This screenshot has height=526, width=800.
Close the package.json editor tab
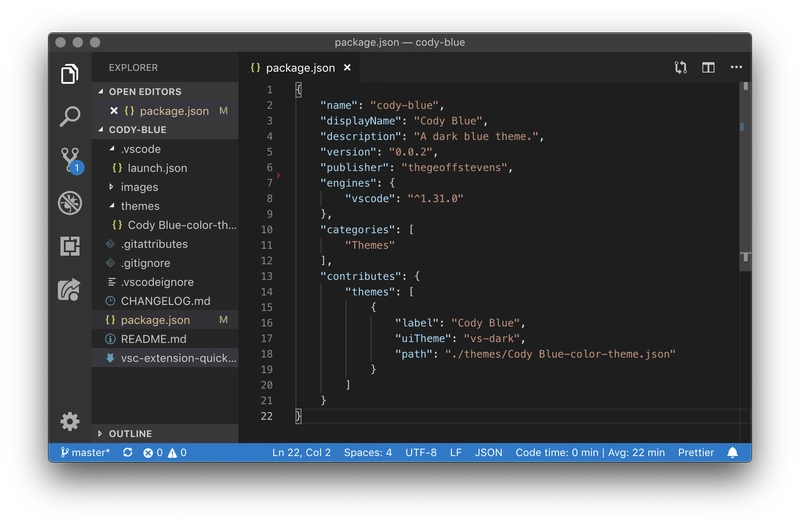click(347, 67)
